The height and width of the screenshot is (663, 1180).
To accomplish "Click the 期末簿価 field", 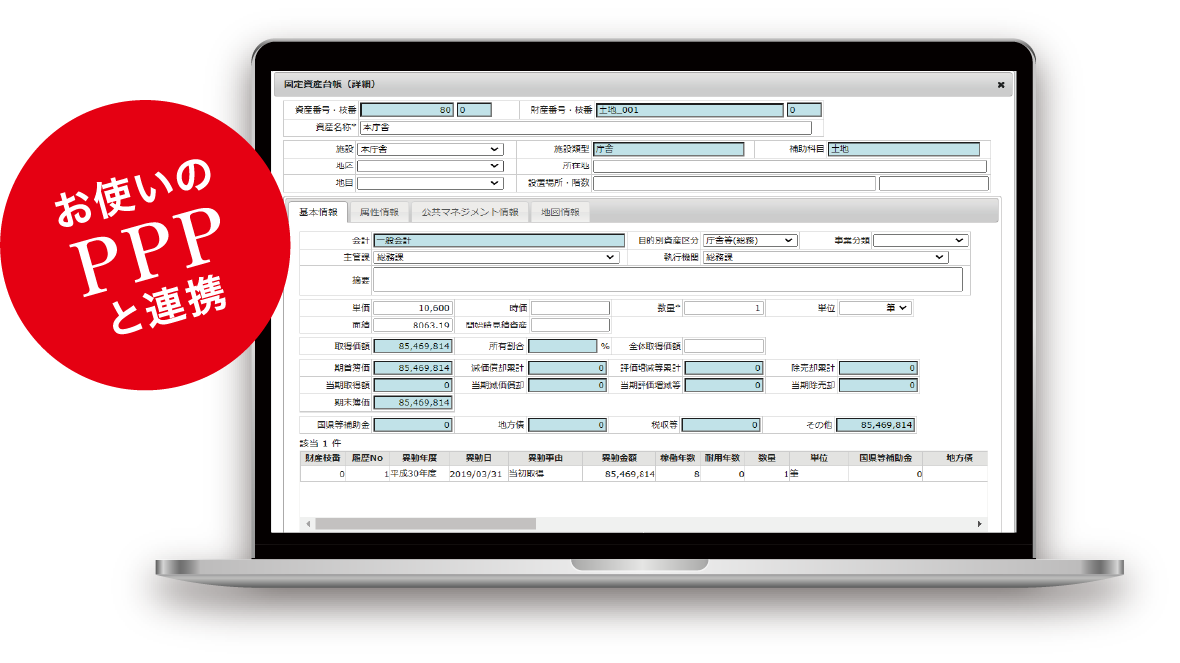I will pos(412,403).
